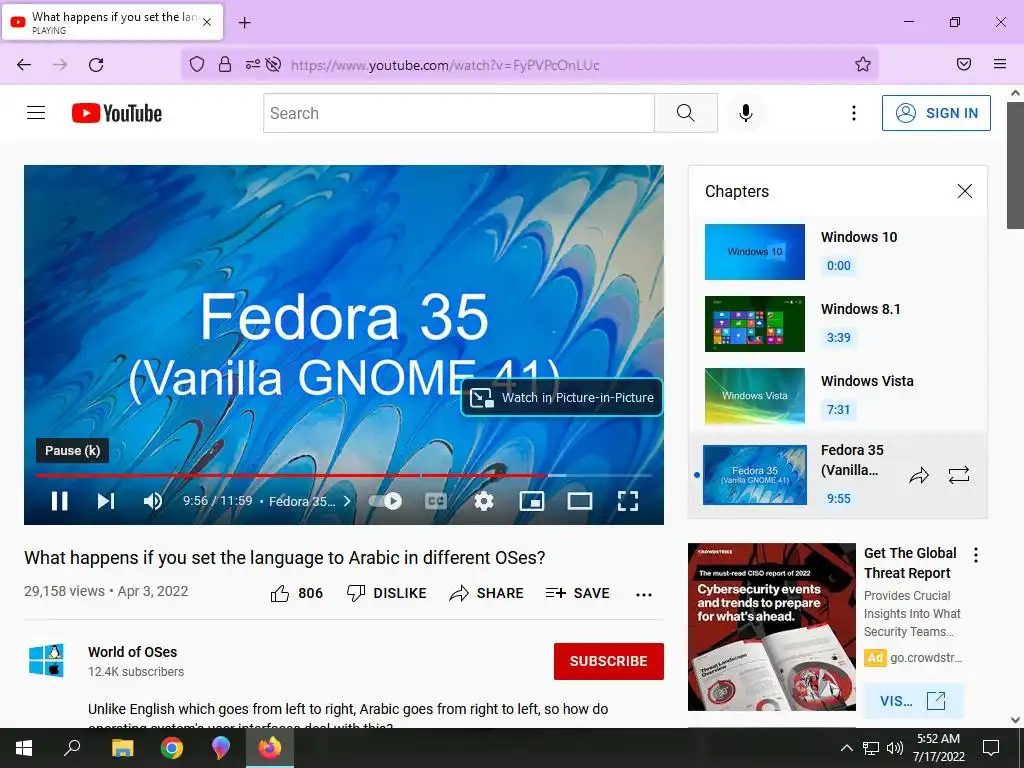The height and width of the screenshot is (768, 1024).
Task: Open YouTube settings three-dot menu
Action: pyautogui.click(x=854, y=113)
